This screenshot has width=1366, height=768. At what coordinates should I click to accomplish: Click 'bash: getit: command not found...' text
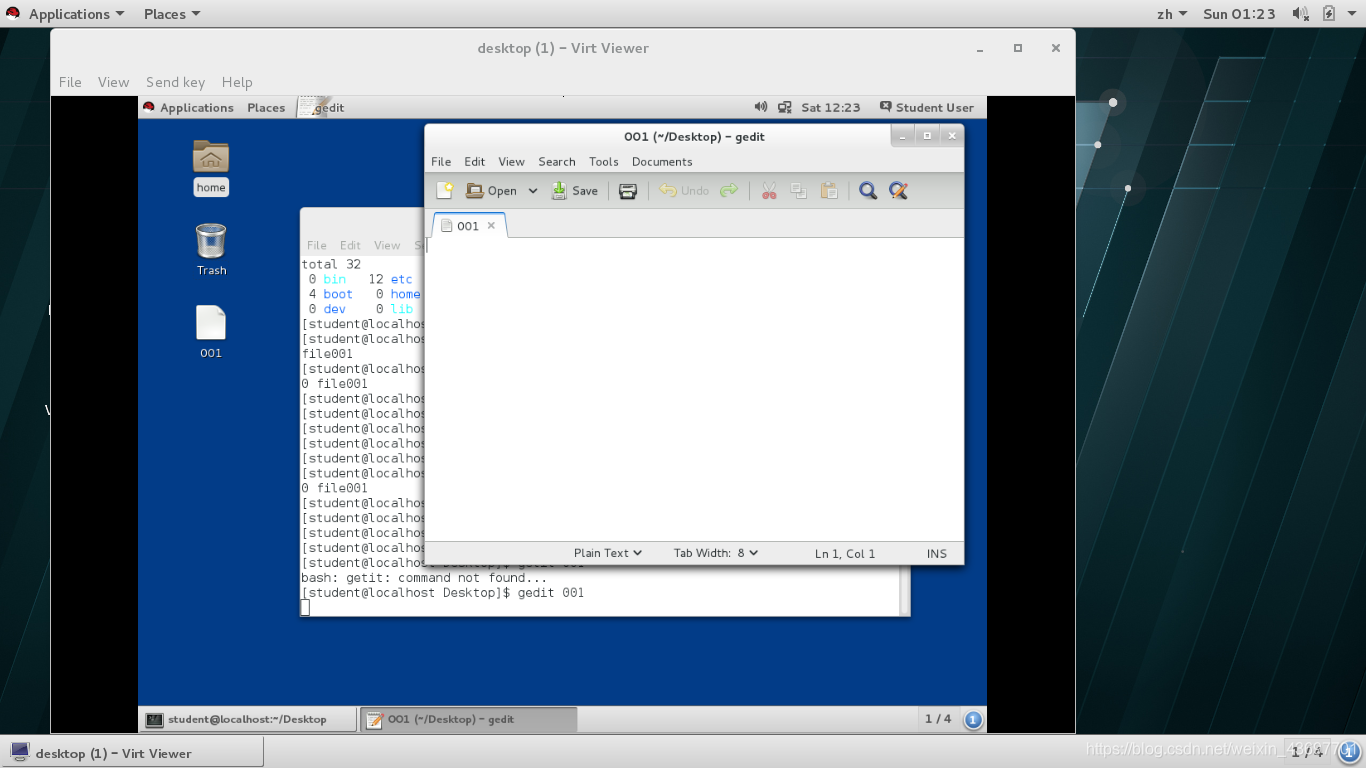424,578
